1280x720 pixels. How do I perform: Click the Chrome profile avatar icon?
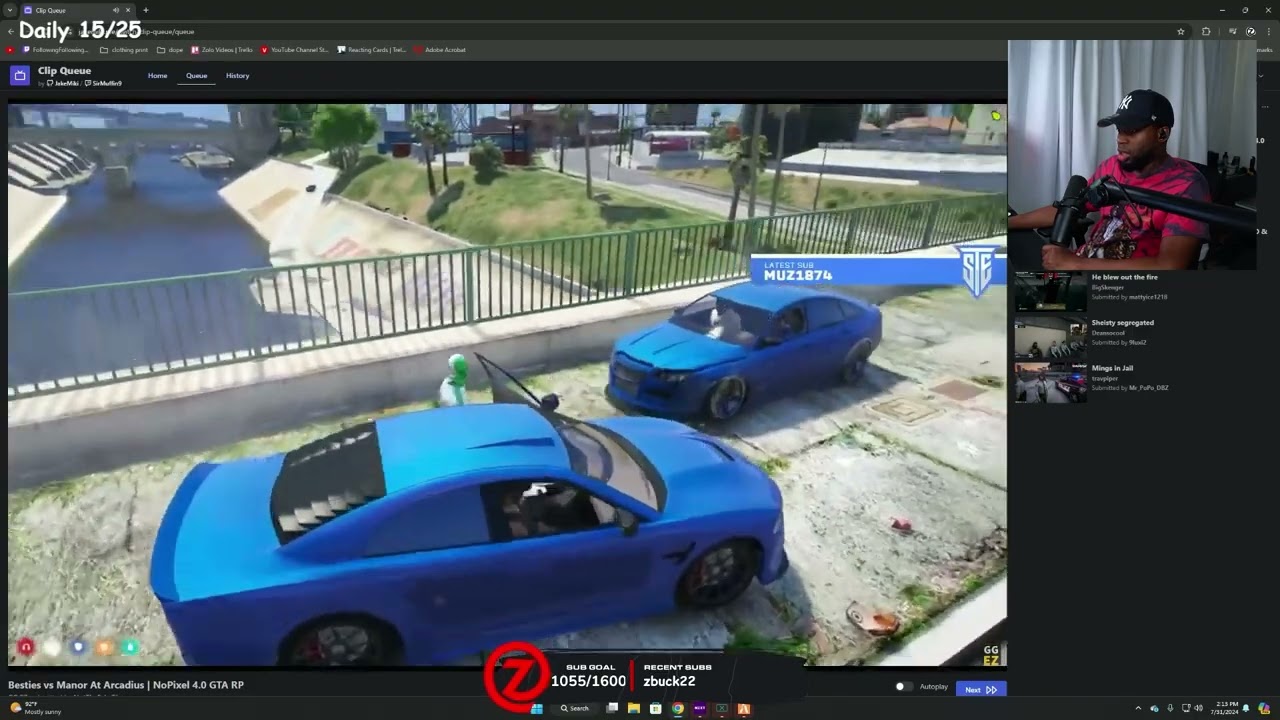[1250, 31]
